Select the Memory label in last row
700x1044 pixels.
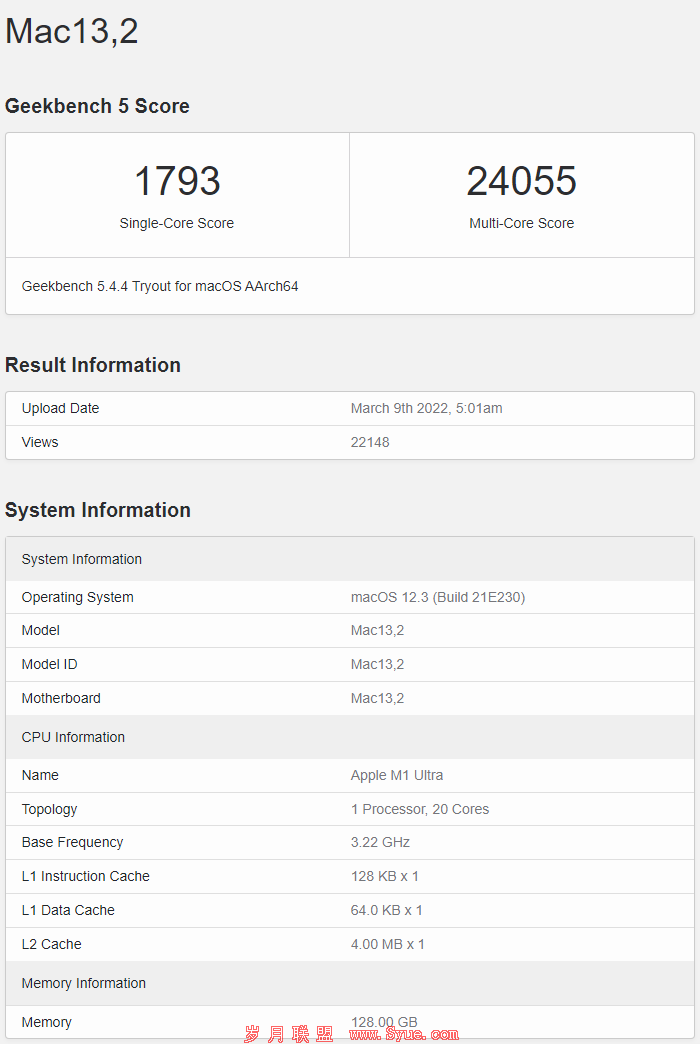[46, 1022]
